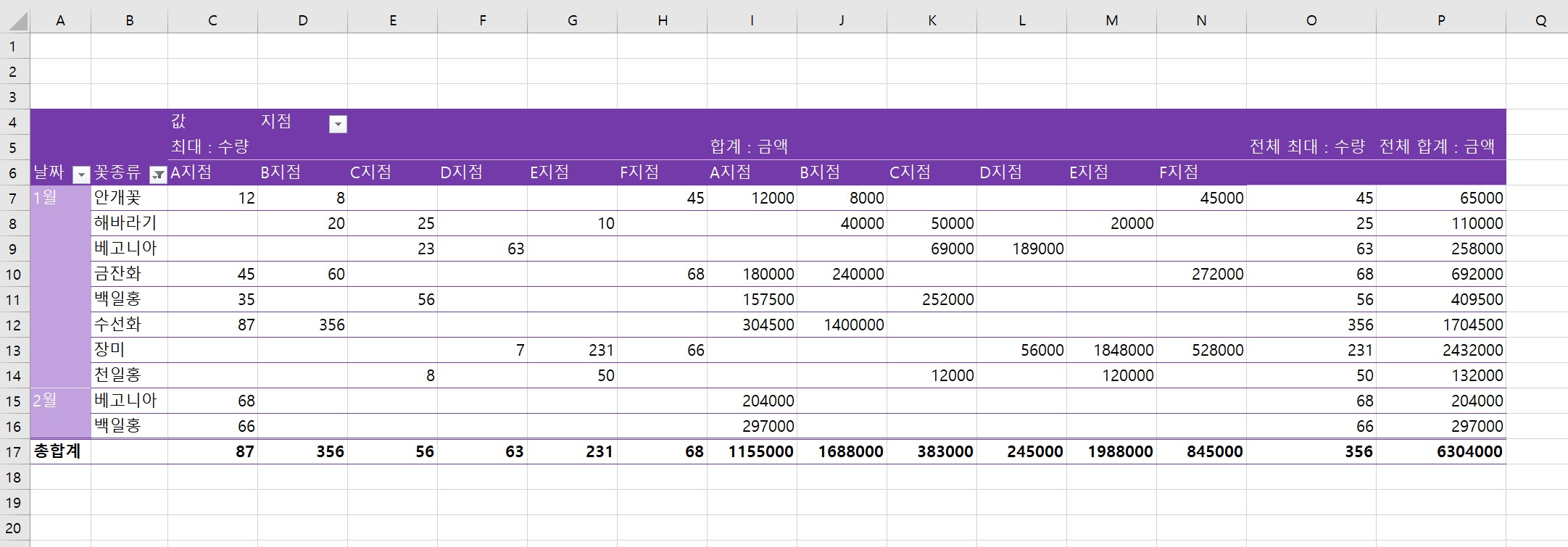Click the 금잔화 cell
1568x547 pixels.
130,274
